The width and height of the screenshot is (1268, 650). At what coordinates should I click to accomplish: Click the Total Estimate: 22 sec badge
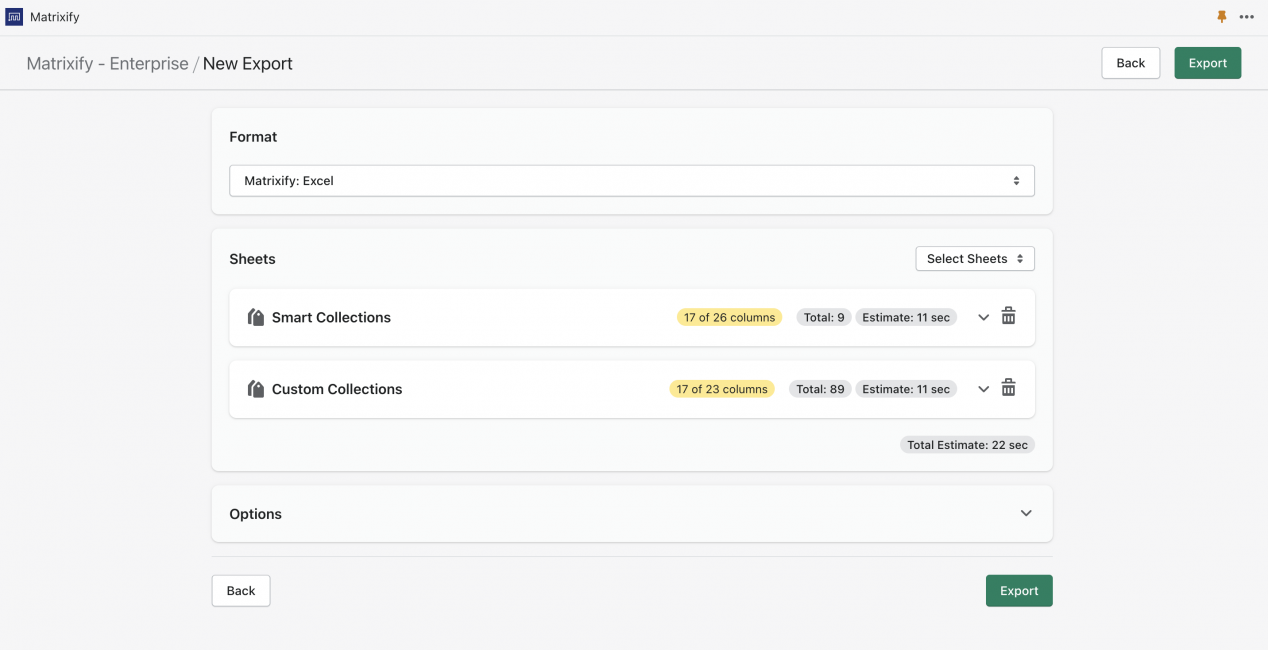(966, 444)
